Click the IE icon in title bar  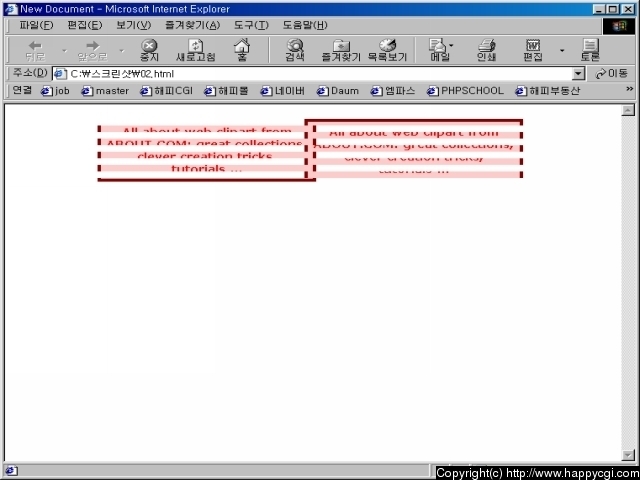coord(11,9)
